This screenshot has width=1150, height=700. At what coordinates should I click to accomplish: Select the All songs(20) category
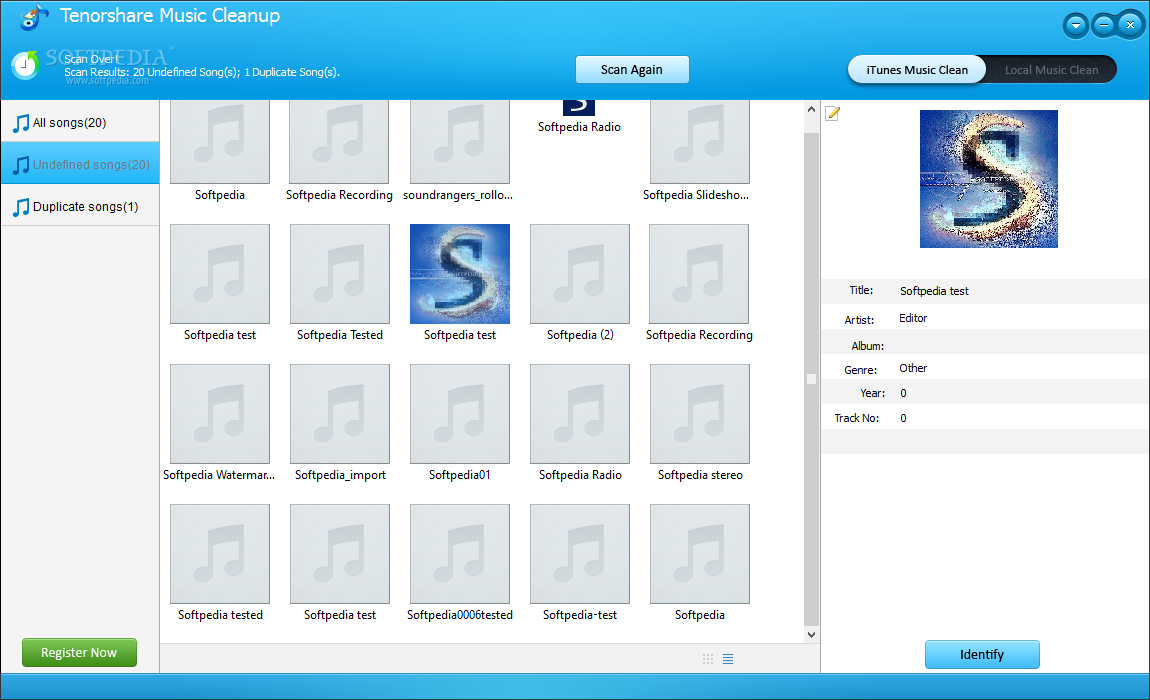[80, 123]
